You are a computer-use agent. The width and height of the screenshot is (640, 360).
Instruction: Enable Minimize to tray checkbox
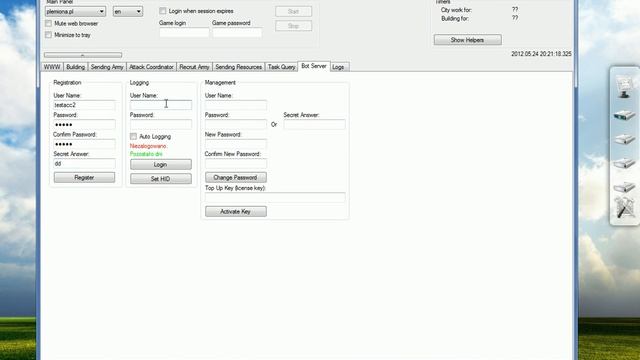click(x=49, y=35)
